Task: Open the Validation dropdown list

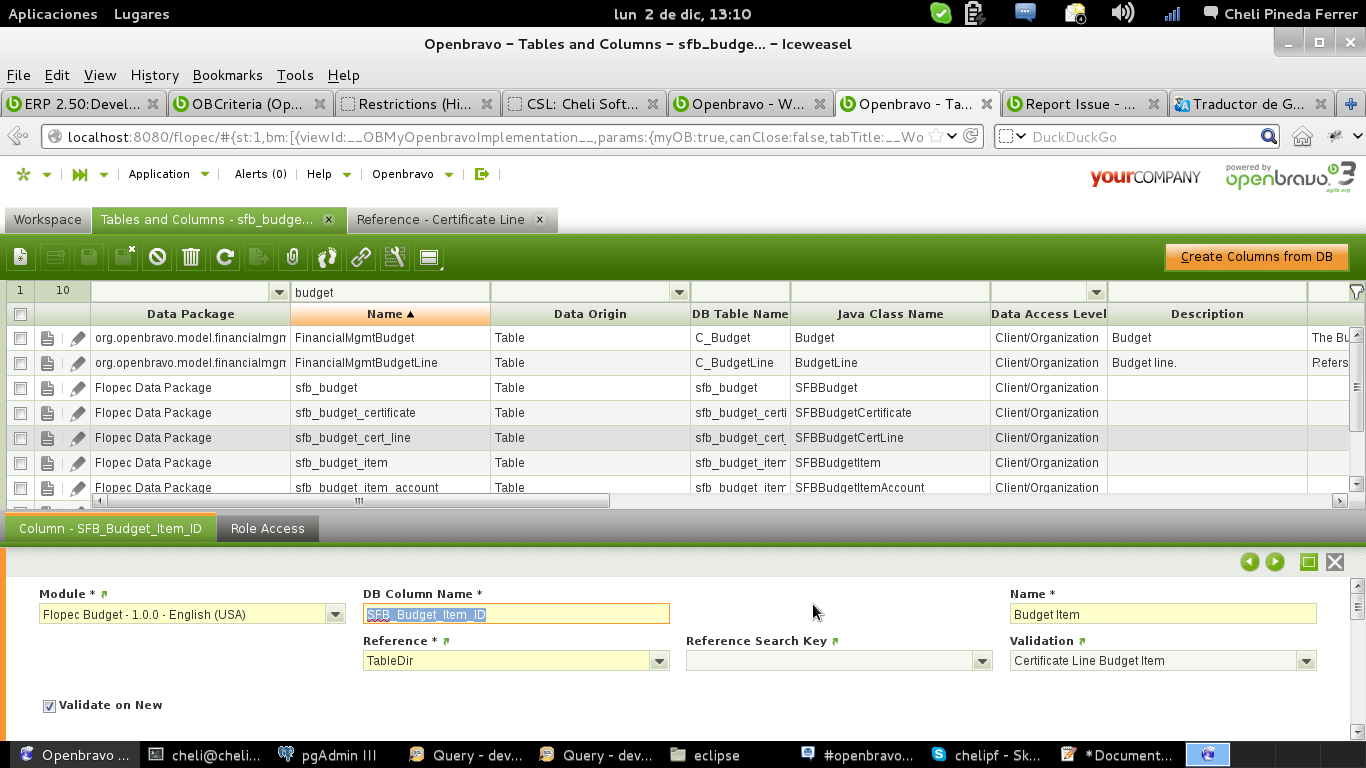Action: (1305, 661)
